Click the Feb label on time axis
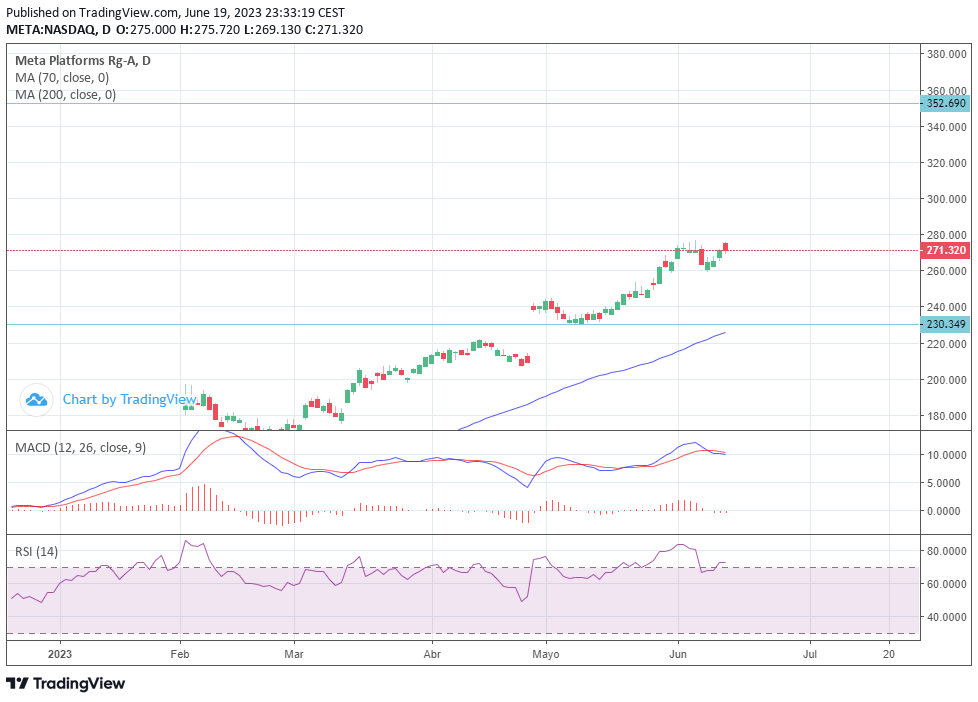Image resolution: width=978 pixels, height=702 pixels. click(180, 654)
